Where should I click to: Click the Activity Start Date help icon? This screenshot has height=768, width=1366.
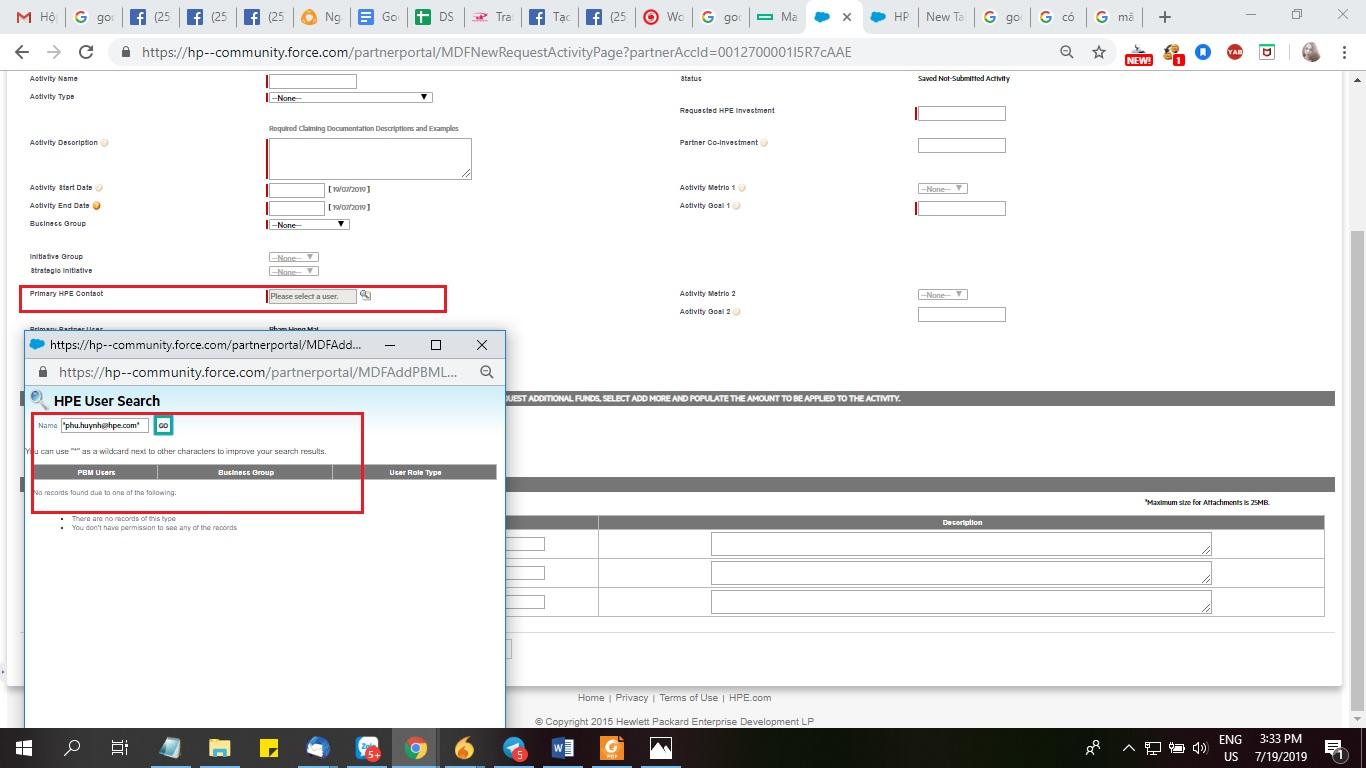point(98,188)
